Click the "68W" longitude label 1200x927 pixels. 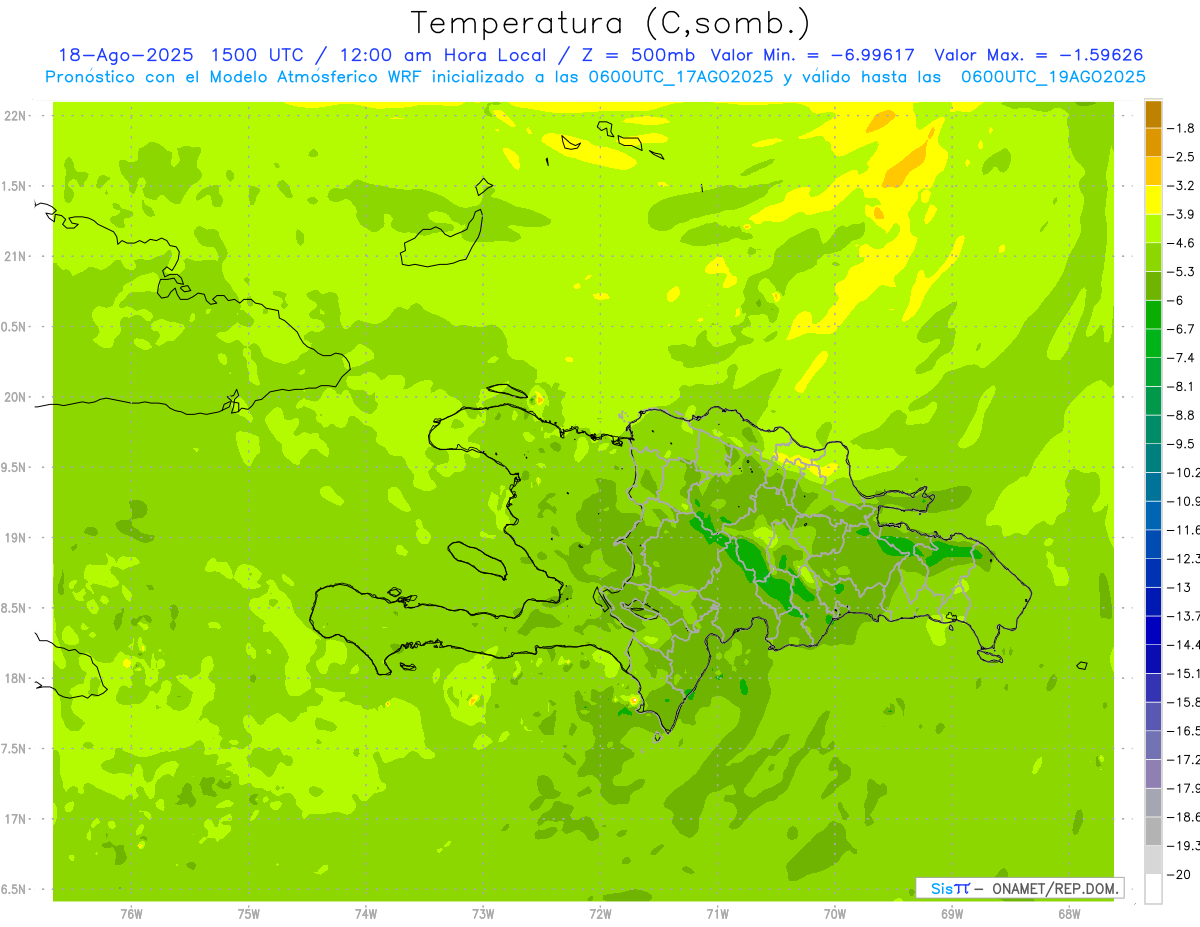1069,914
